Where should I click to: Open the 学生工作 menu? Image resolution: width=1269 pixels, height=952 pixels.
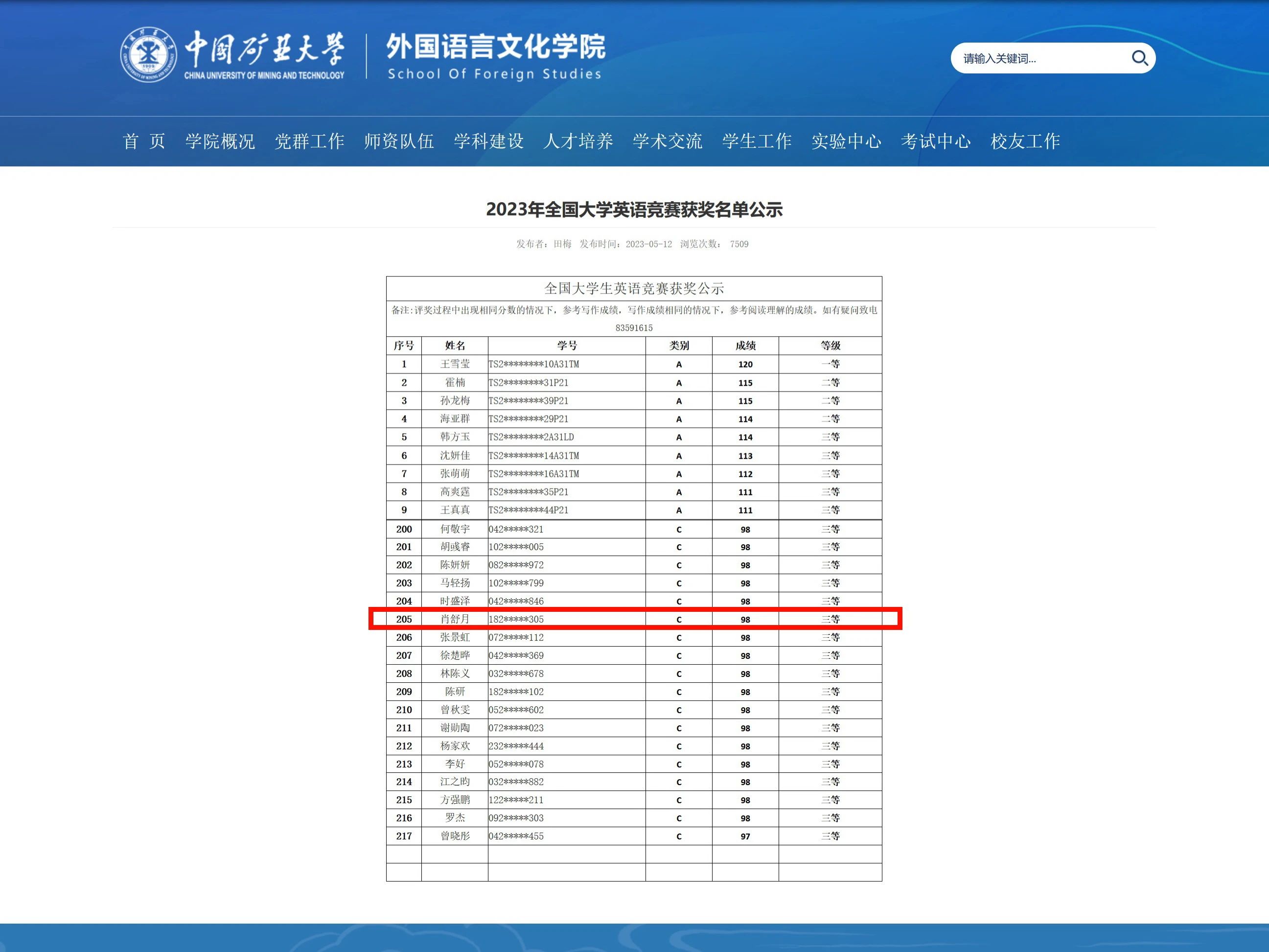(757, 141)
